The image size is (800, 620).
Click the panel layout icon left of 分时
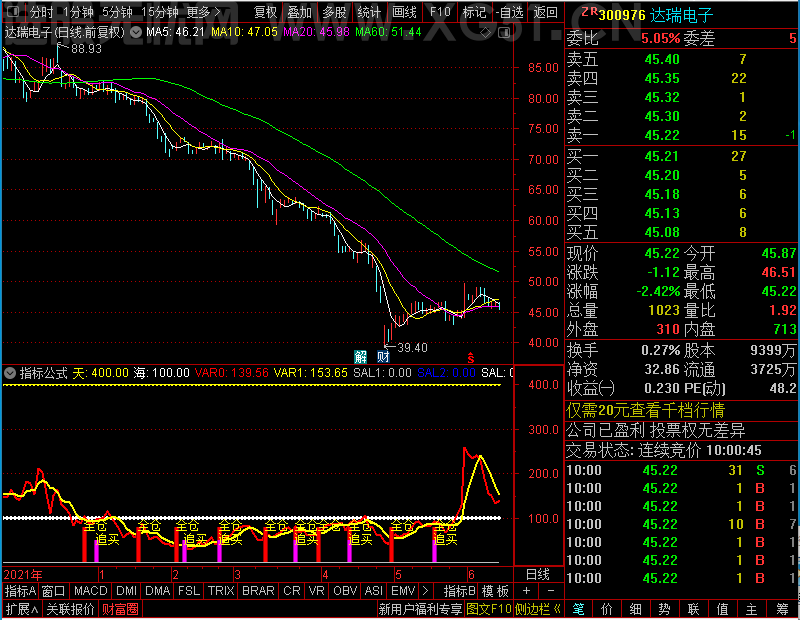click(x=14, y=11)
